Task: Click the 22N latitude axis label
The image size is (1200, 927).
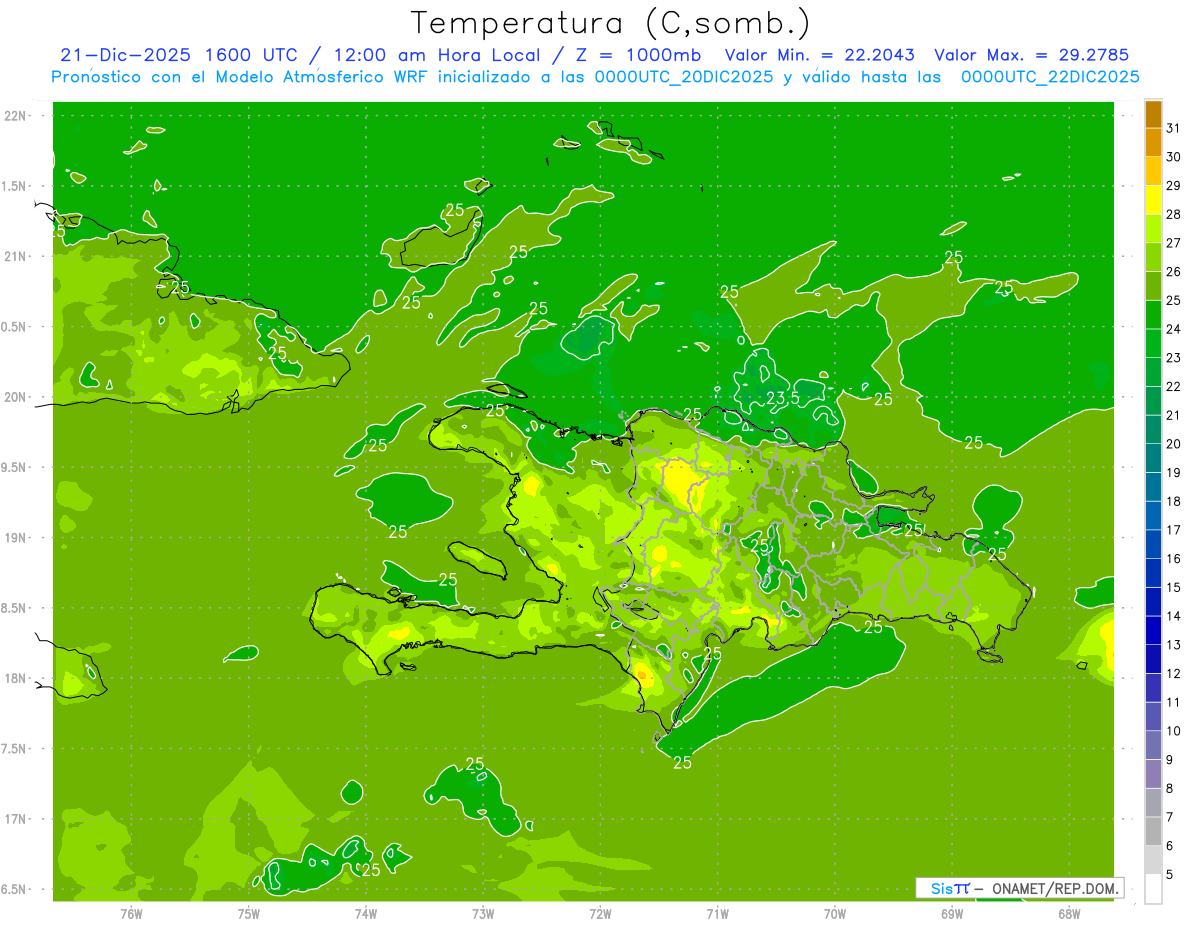Action: [15, 116]
